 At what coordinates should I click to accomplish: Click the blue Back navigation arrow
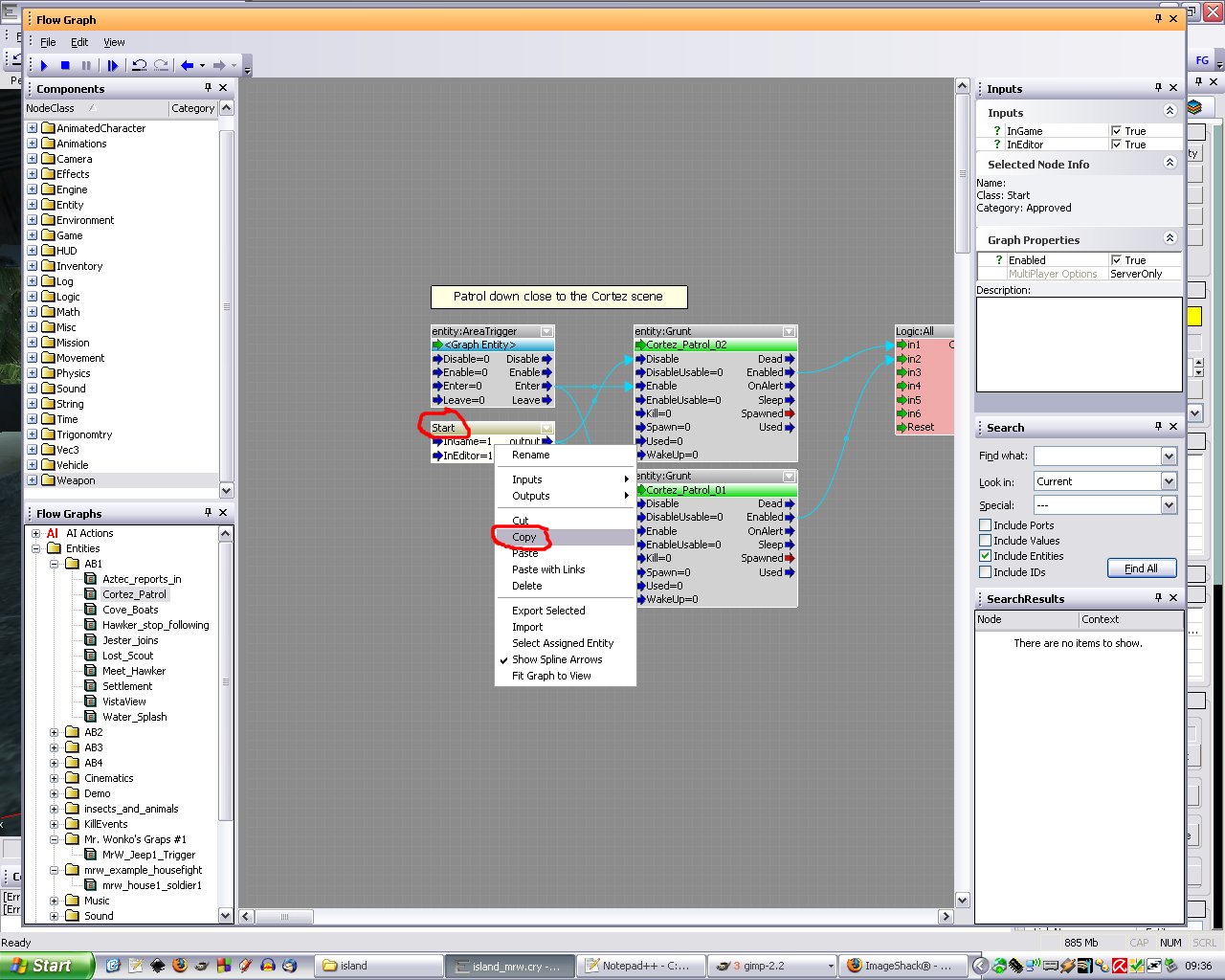(188, 65)
